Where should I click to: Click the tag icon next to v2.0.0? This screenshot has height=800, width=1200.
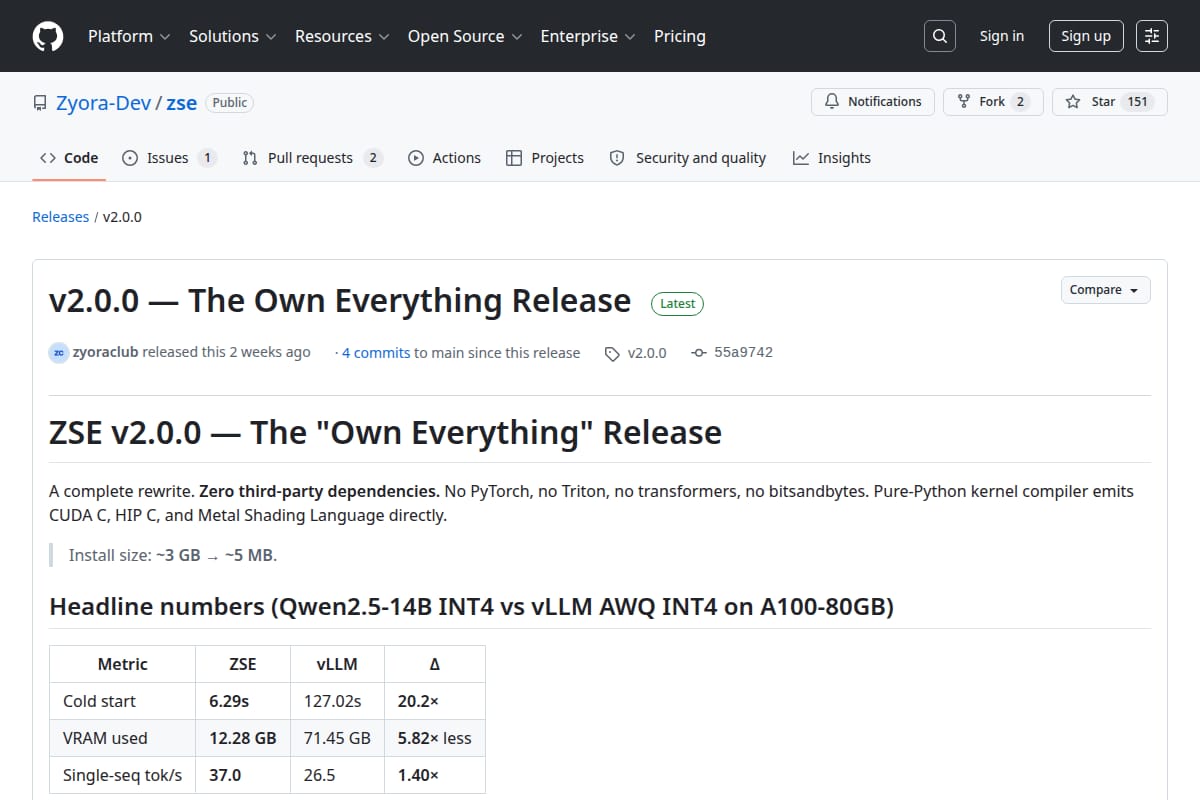tap(612, 353)
